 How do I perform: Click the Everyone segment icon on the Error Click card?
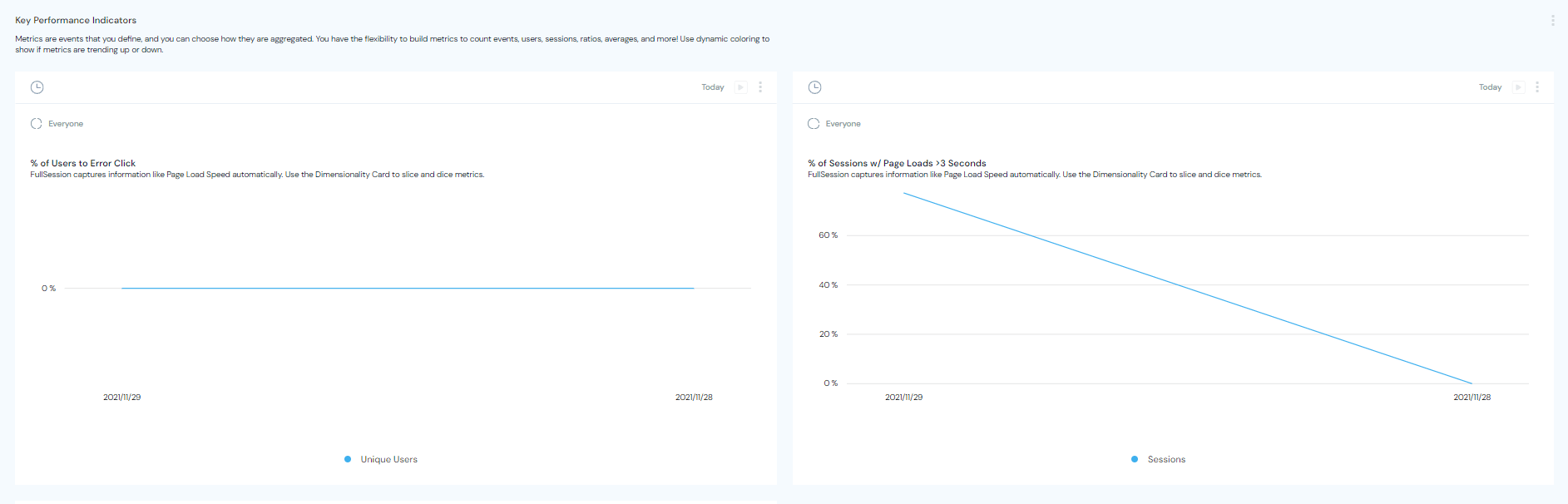pos(37,124)
